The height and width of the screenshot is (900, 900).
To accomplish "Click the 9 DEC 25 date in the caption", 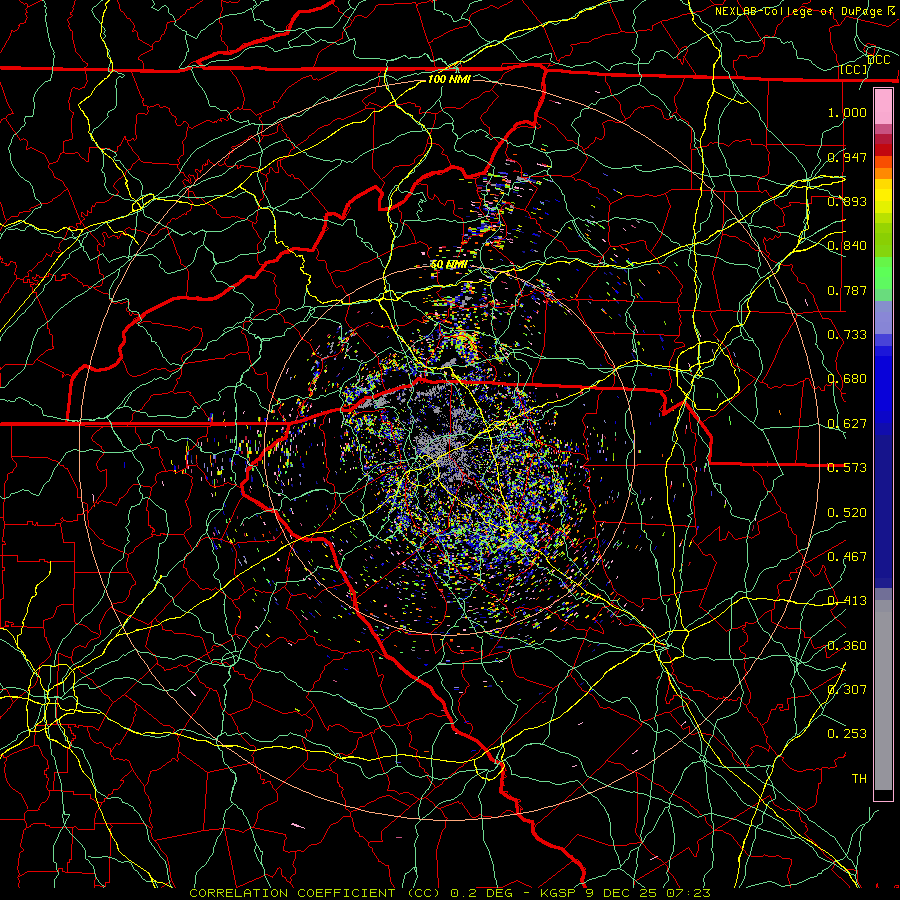I will tap(622, 893).
